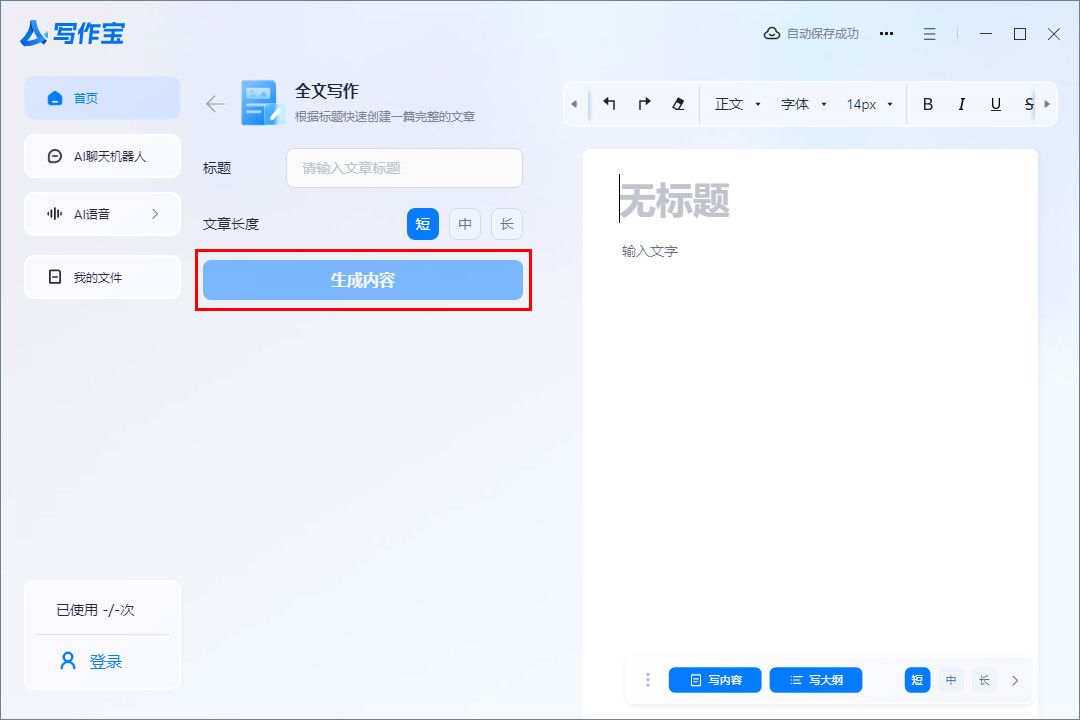Toggle strikethrough formatting
The width and height of the screenshot is (1080, 720).
click(x=1028, y=104)
